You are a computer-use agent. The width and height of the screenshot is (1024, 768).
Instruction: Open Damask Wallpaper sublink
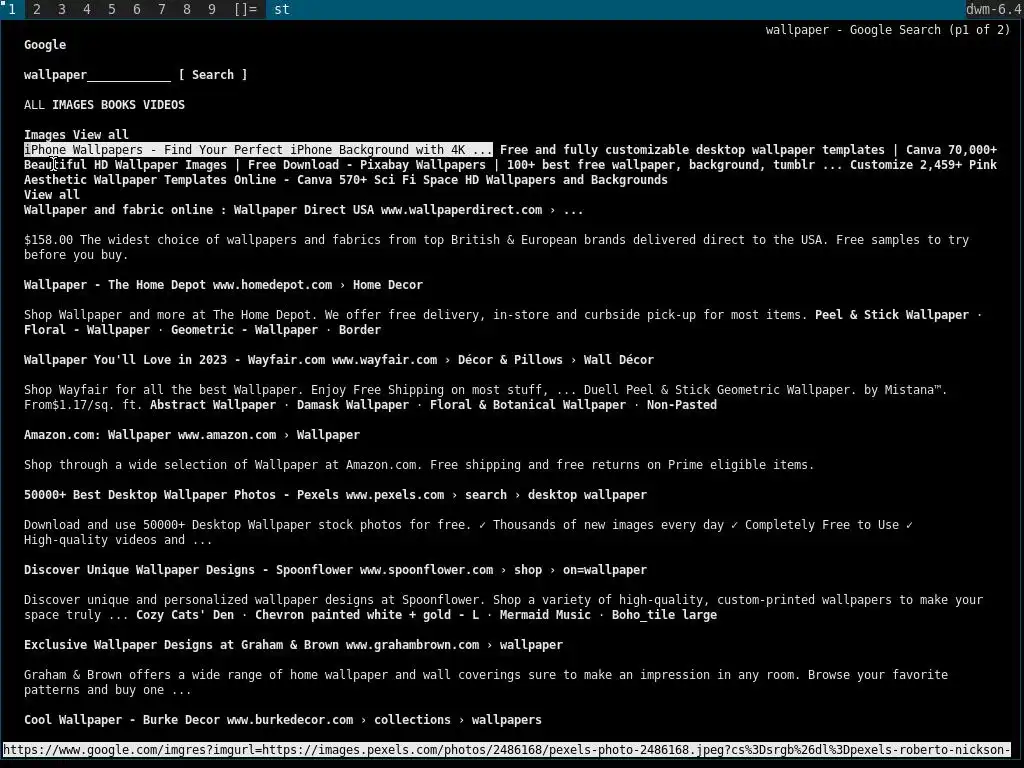click(353, 405)
